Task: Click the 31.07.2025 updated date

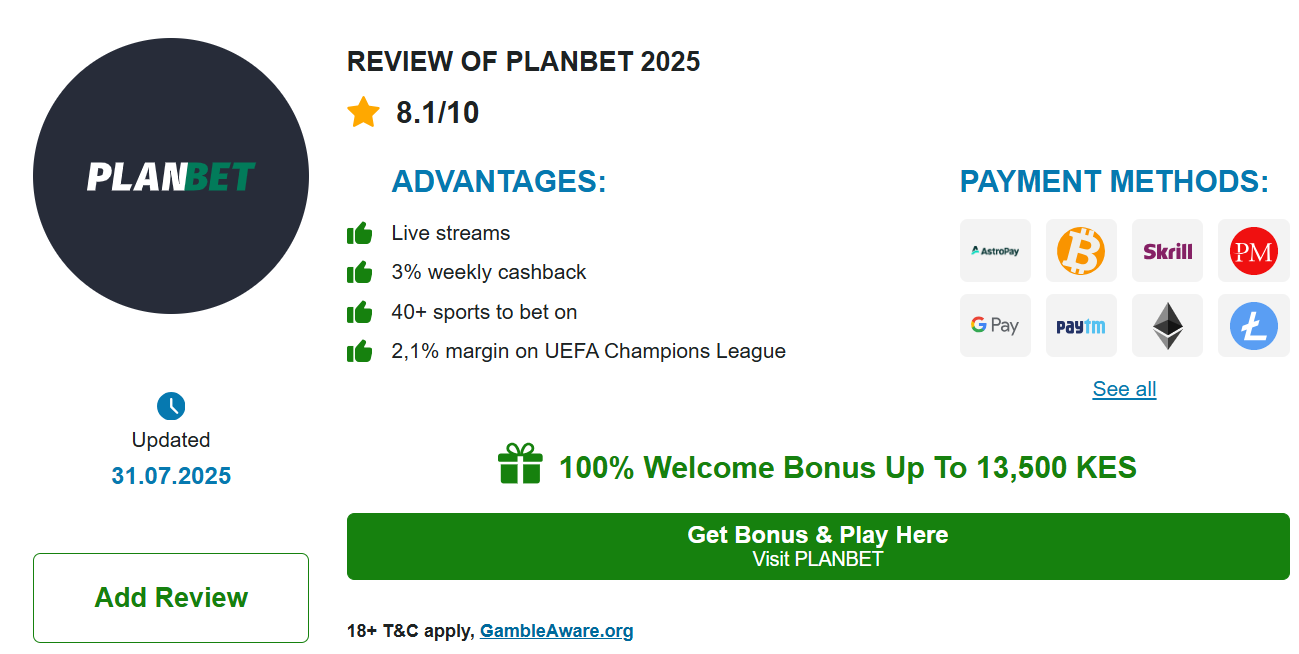Action: [x=171, y=476]
